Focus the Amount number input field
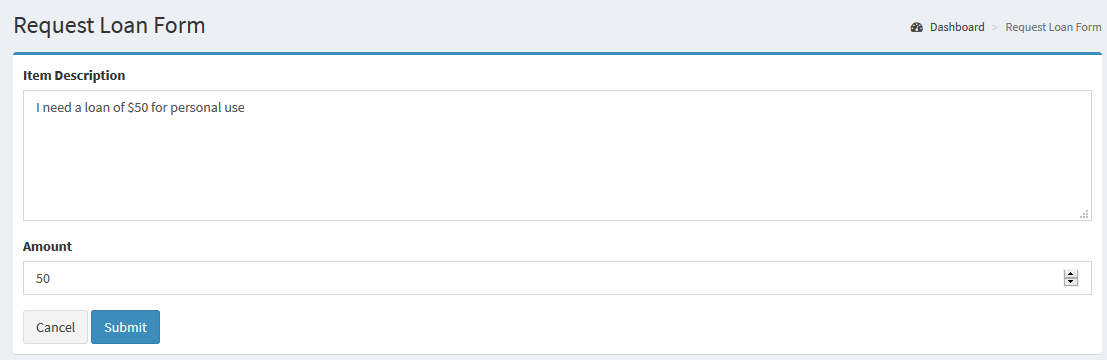The width and height of the screenshot is (1107, 360). 558,278
